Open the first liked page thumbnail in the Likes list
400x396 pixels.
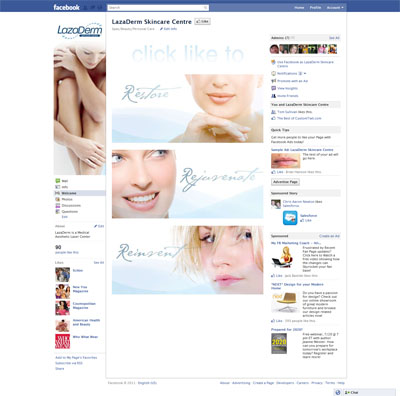point(62,275)
